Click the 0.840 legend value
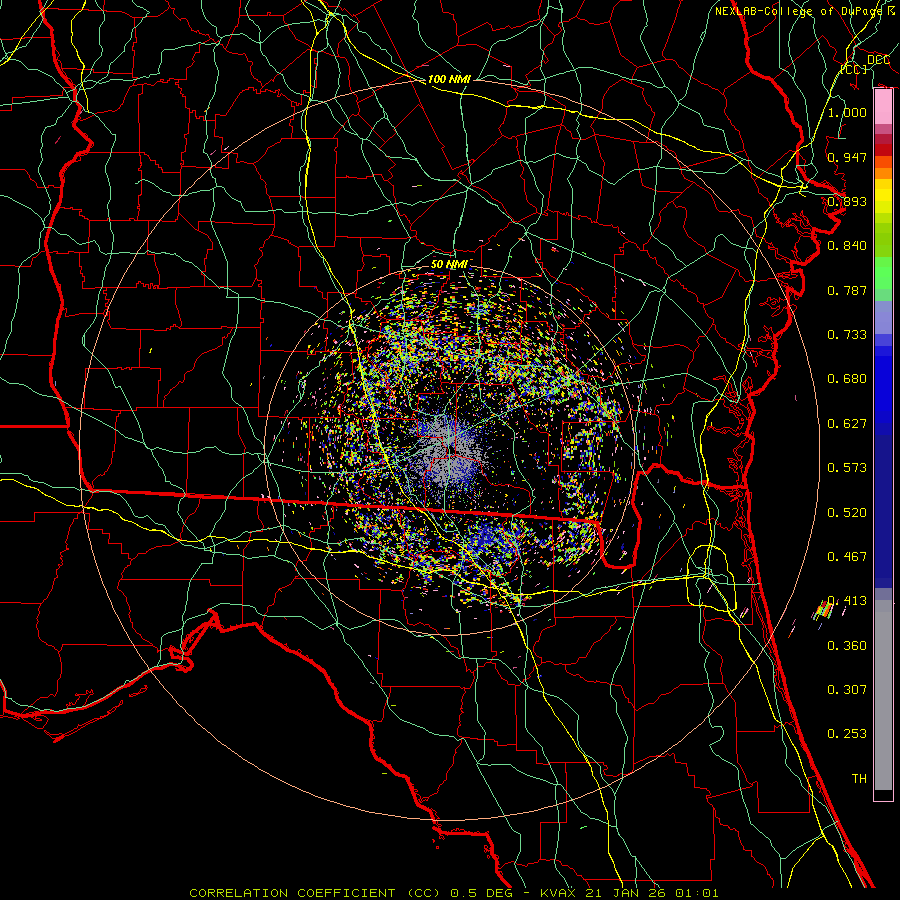Image resolution: width=900 pixels, height=900 pixels. click(847, 246)
